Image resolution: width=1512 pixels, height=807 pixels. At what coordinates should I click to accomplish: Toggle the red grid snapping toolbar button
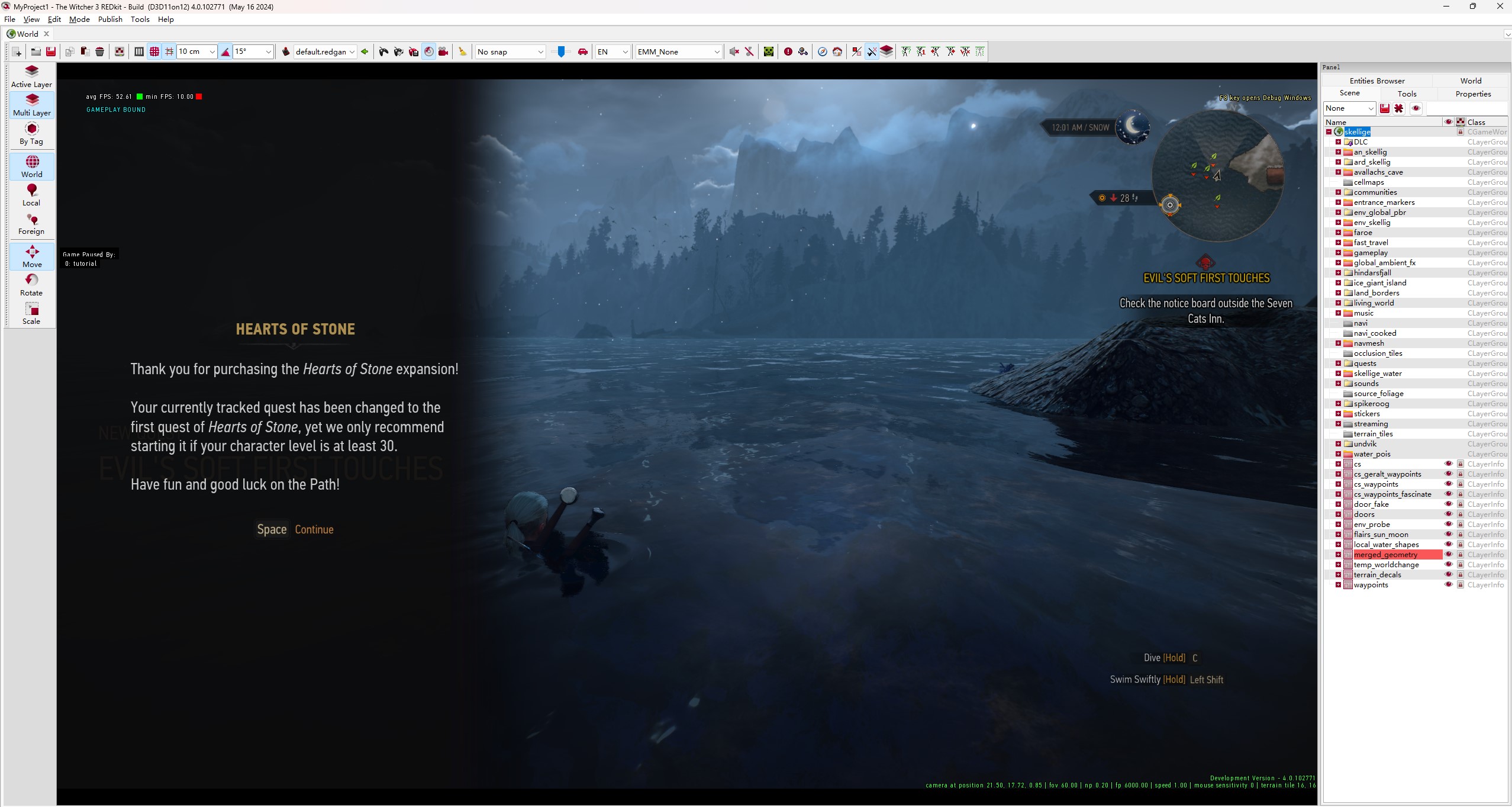click(x=154, y=52)
